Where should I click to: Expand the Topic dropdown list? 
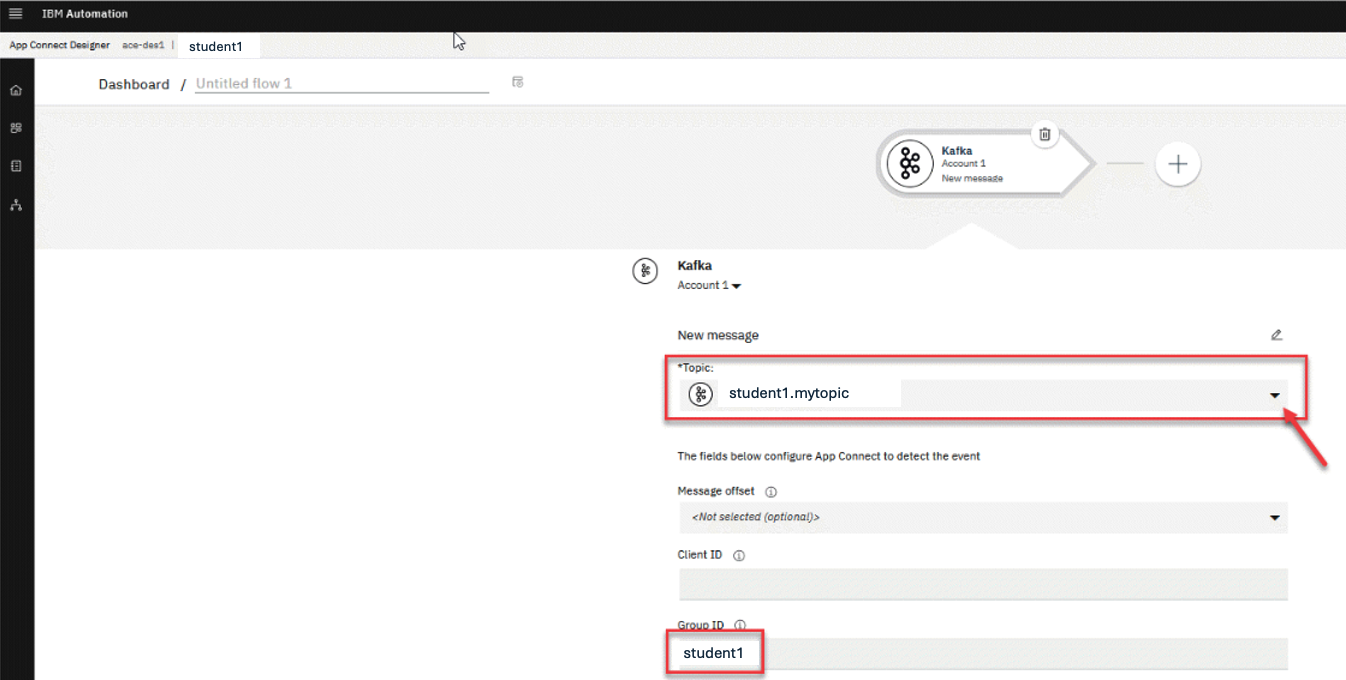pos(1274,395)
